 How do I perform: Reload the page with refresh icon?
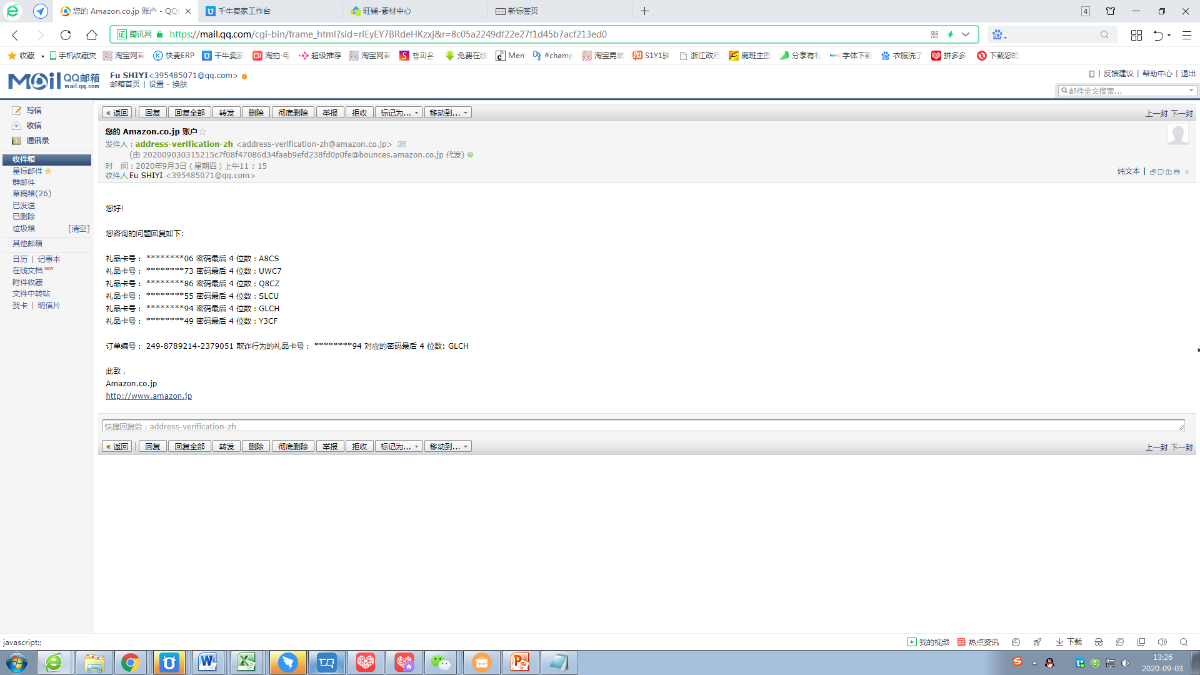[x=67, y=34]
